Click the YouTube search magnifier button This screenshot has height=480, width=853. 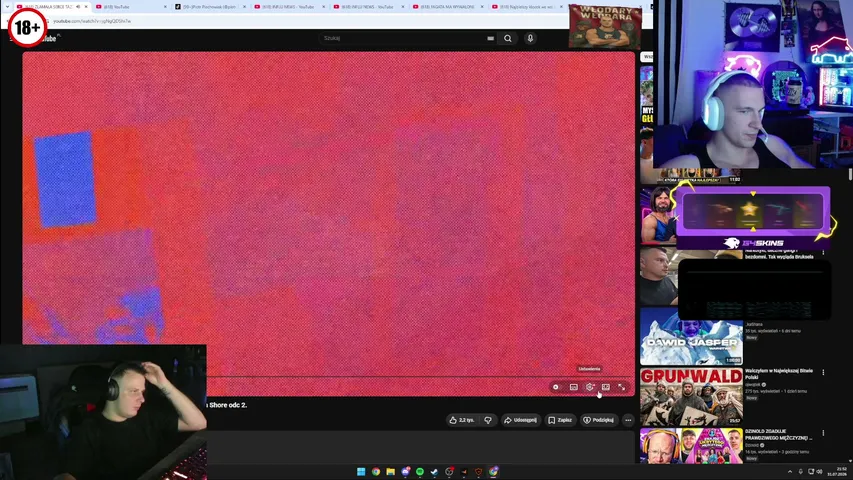tap(508, 38)
